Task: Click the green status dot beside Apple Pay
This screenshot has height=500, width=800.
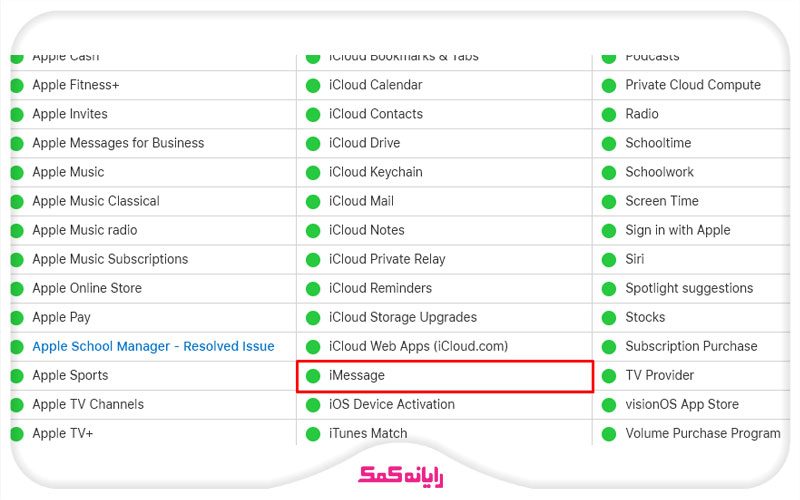Action: [x=16, y=318]
